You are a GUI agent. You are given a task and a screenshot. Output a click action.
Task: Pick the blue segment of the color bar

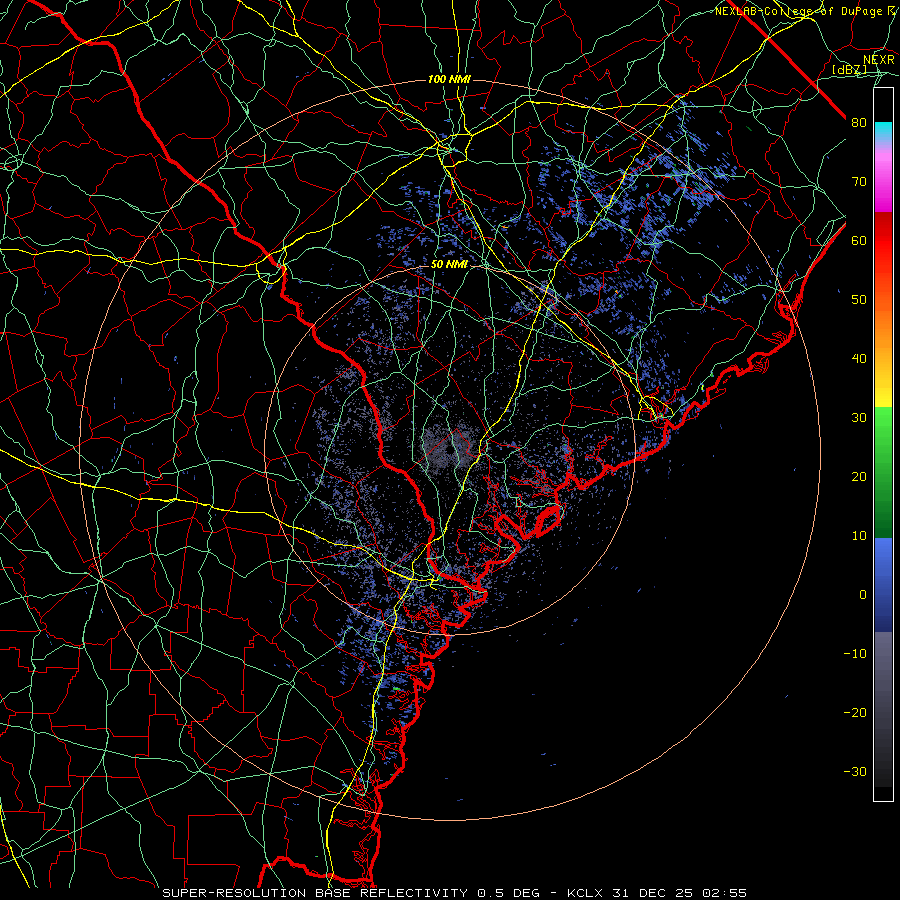click(883, 585)
